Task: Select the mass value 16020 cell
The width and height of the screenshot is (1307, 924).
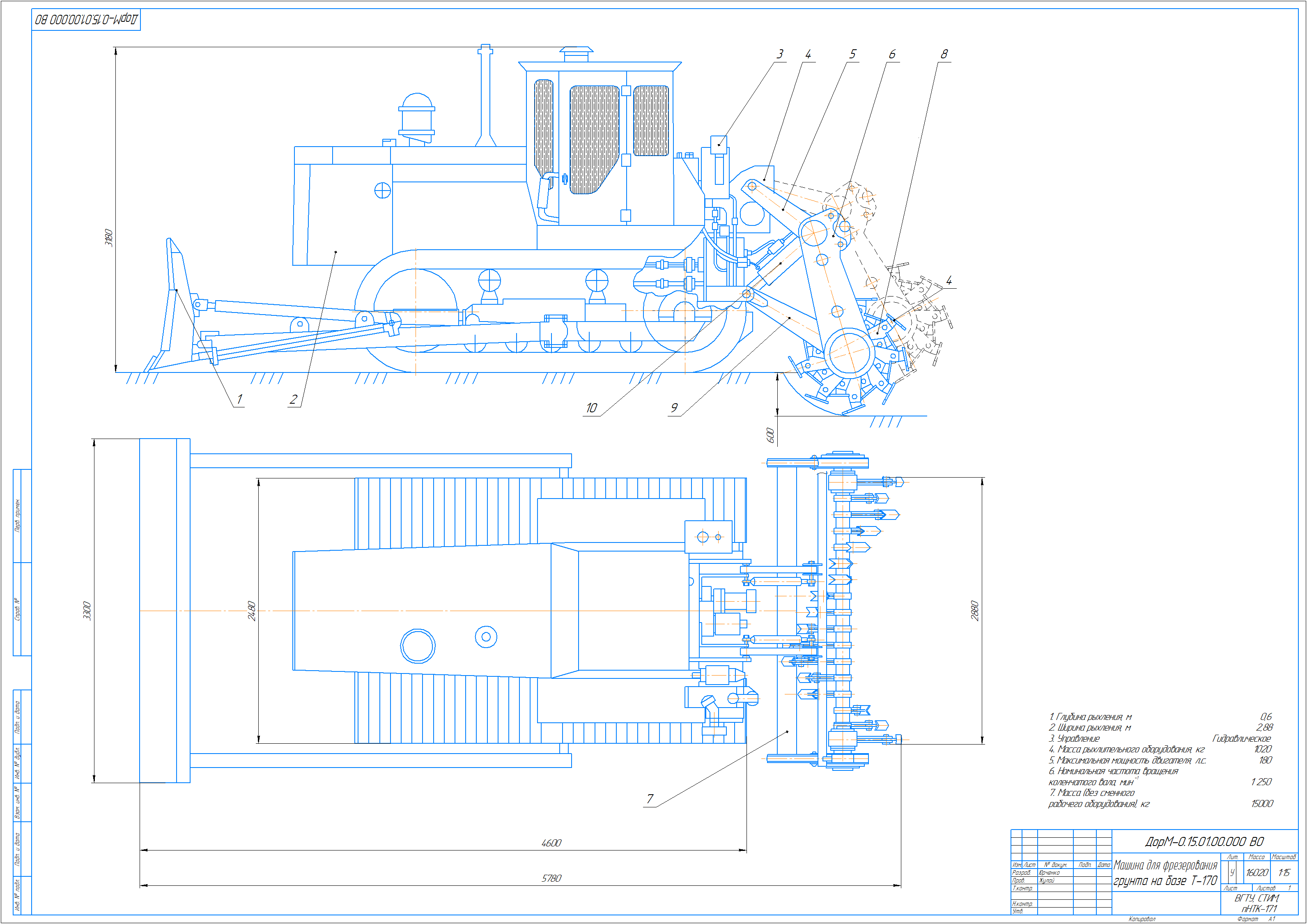Action: [x=1256, y=872]
